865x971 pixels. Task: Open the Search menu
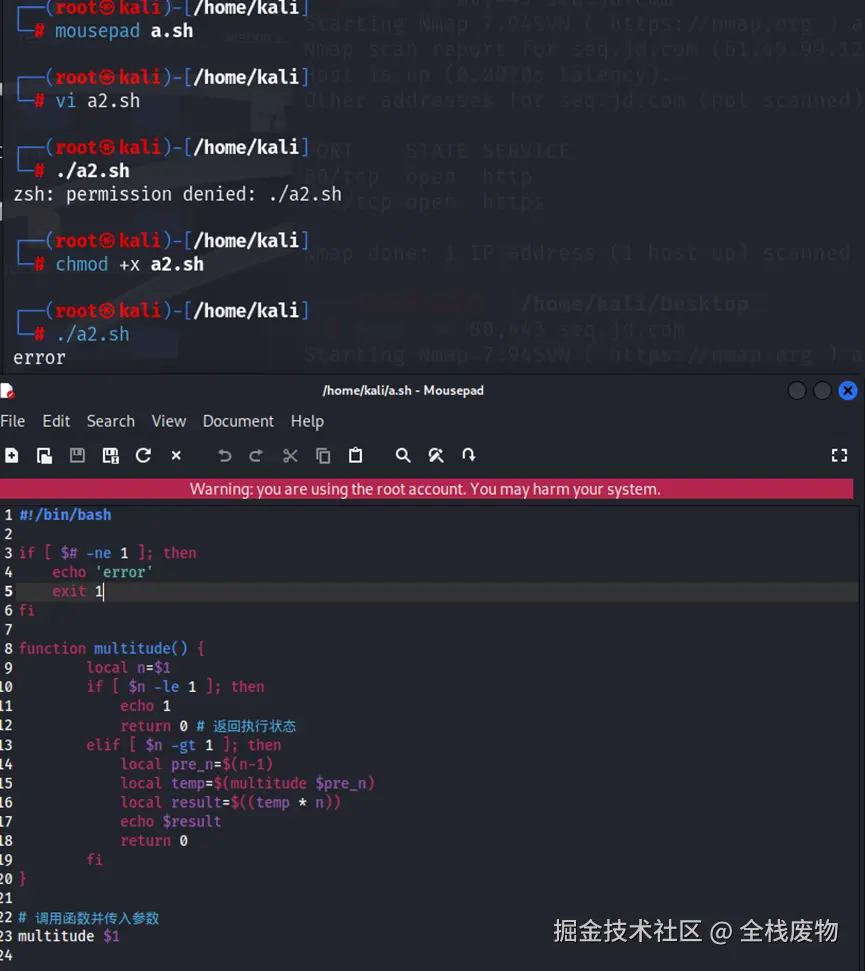tap(111, 421)
